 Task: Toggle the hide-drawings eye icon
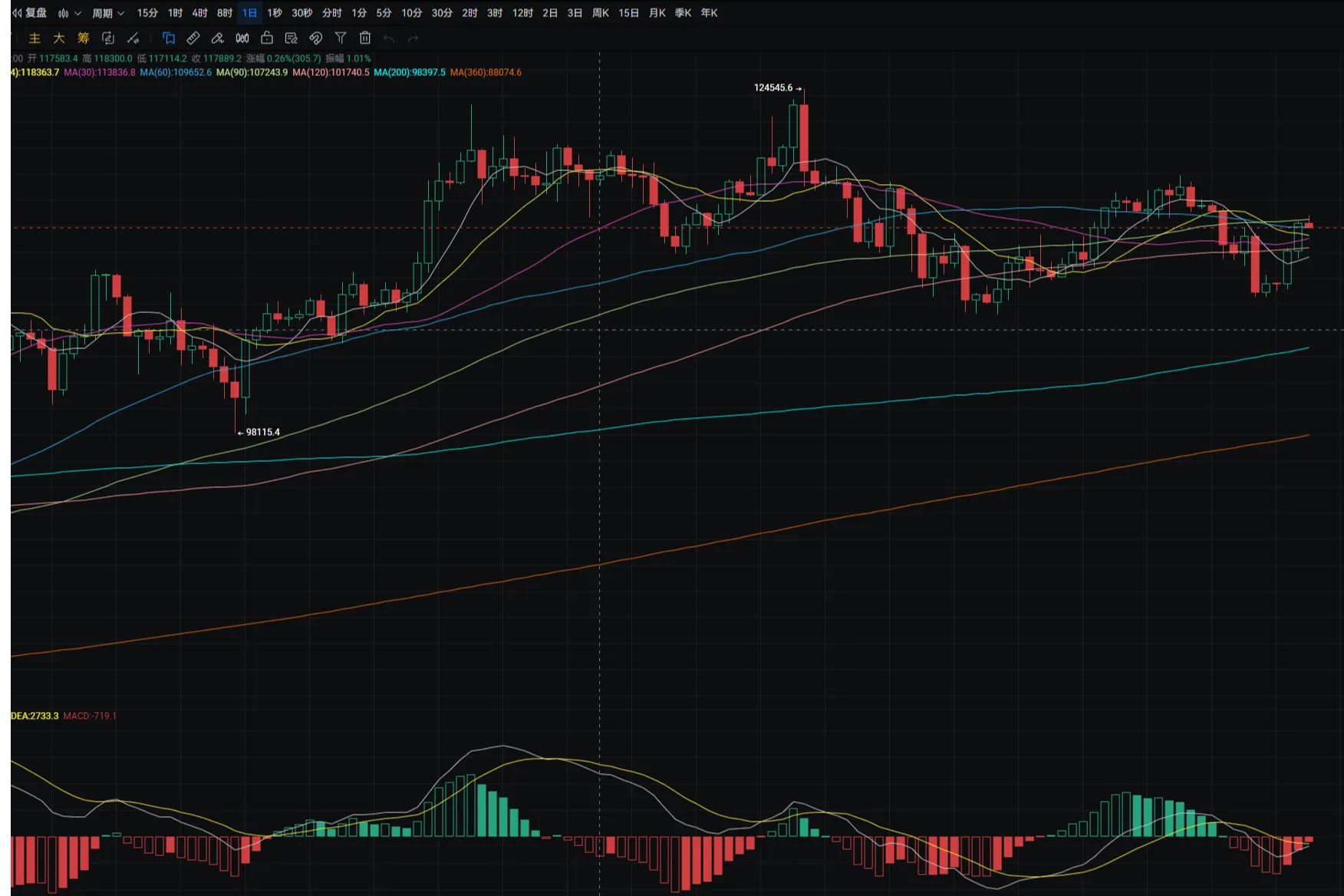[316, 38]
